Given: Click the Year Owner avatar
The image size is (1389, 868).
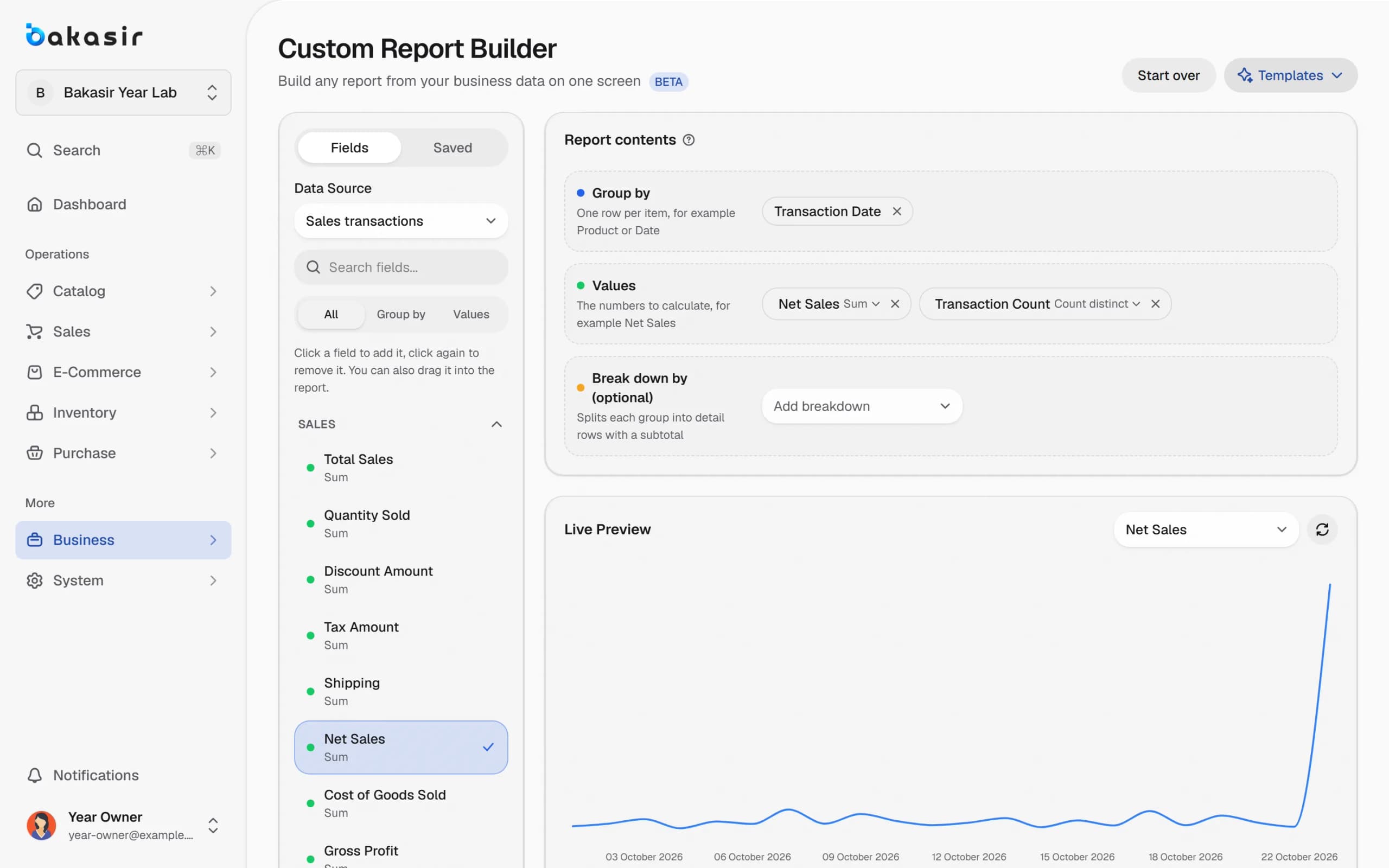Looking at the screenshot, I should tap(41, 826).
